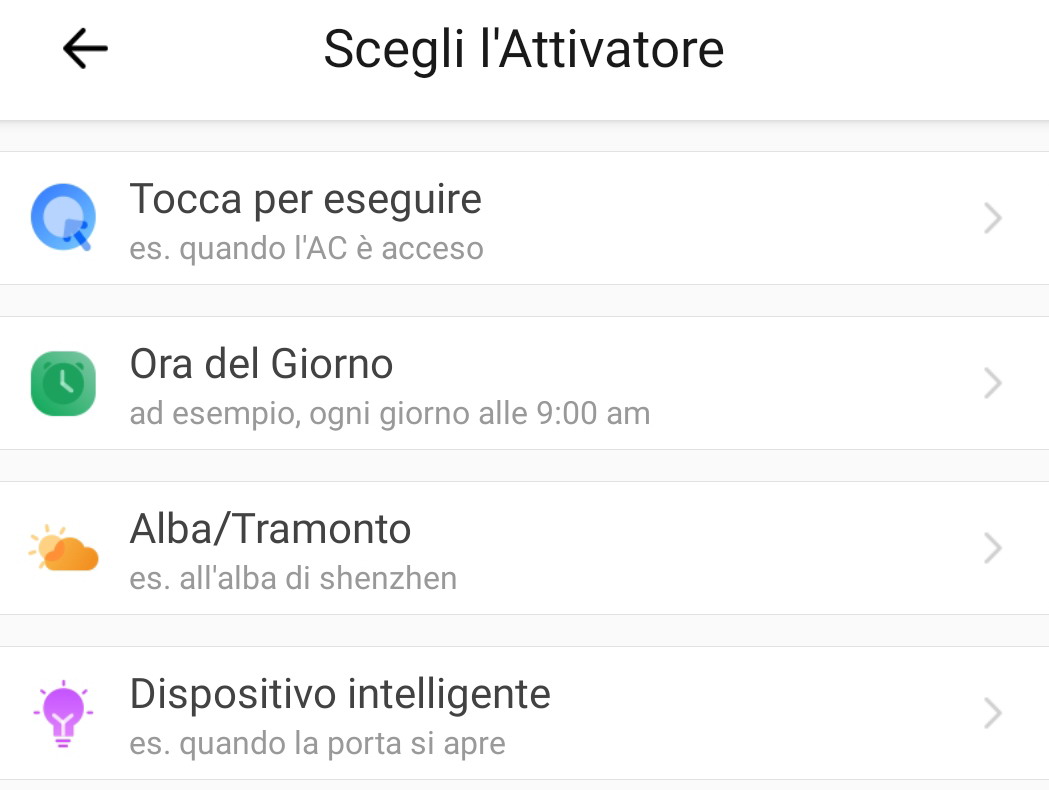Tap blank space in Alba/Tramonto row
The height and width of the screenshot is (790, 1049).
(720, 548)
